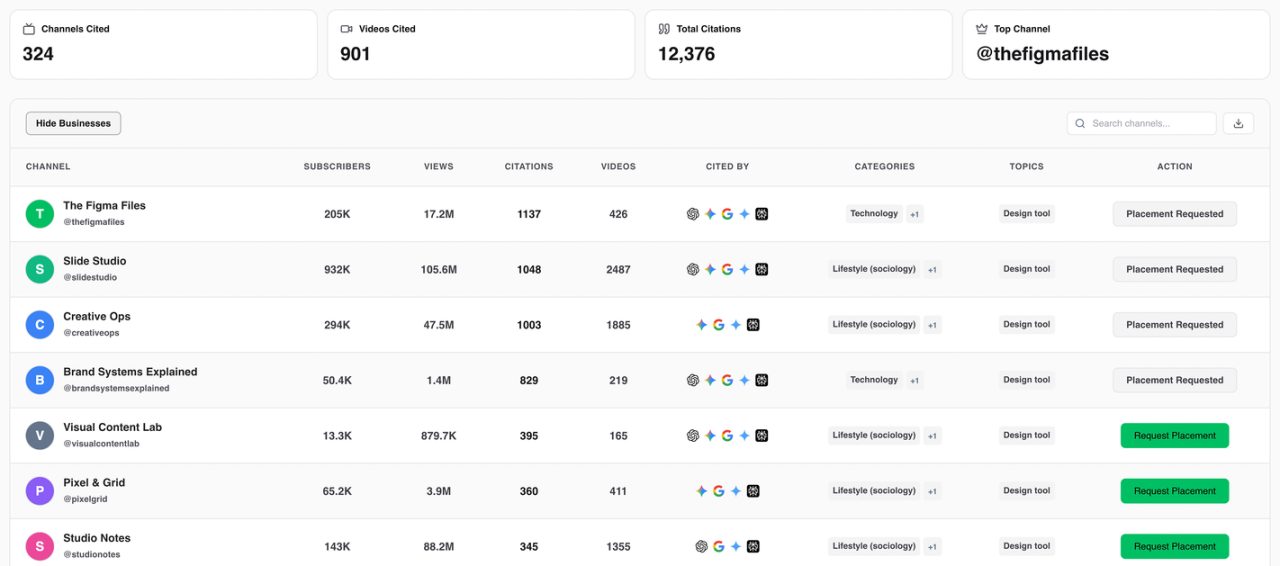The image size is (1280, 566).
Task: Click the @brandsystemsexplained handle
Action: click(x=116, y=388)
